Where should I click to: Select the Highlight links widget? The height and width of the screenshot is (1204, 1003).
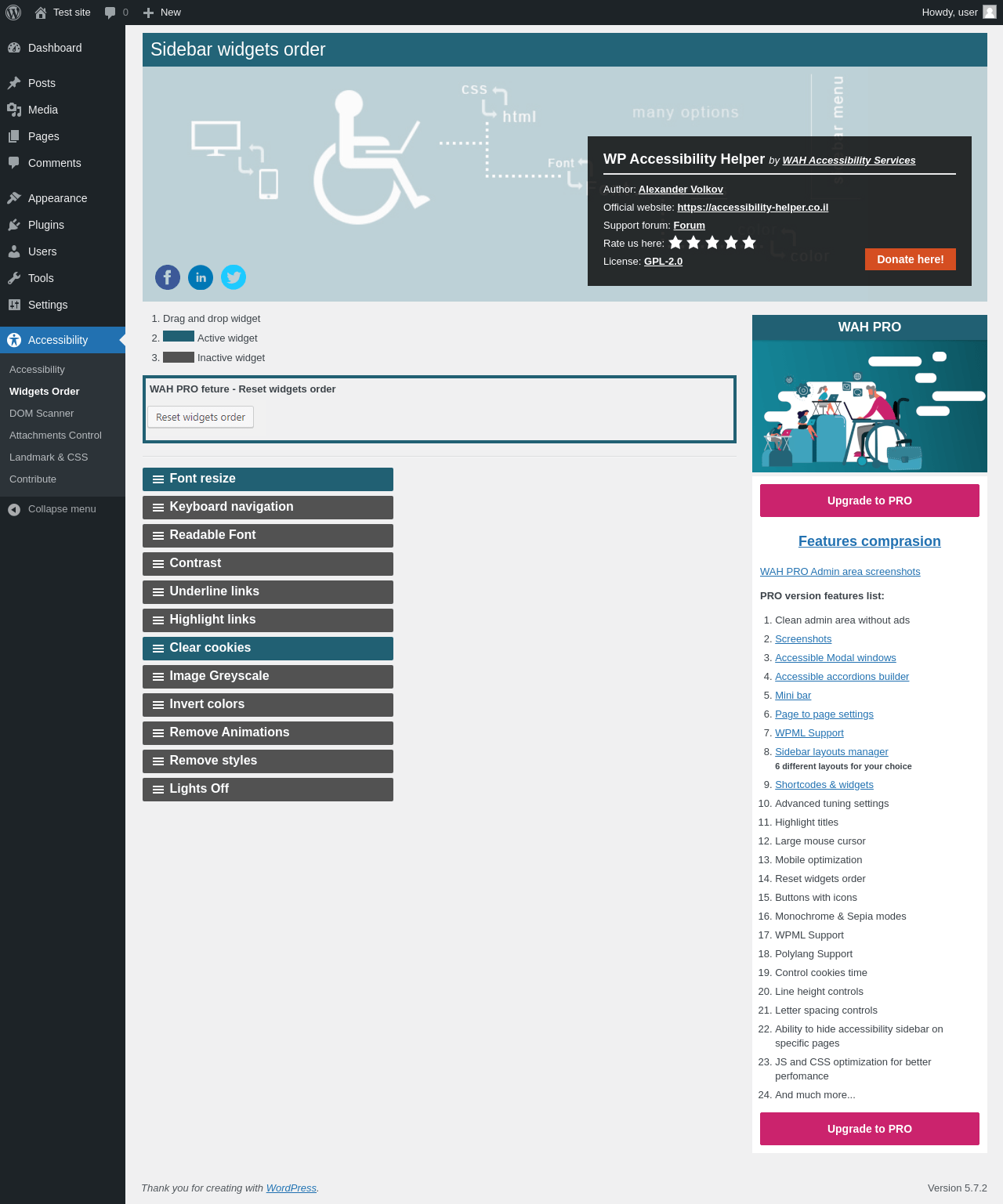268,620
